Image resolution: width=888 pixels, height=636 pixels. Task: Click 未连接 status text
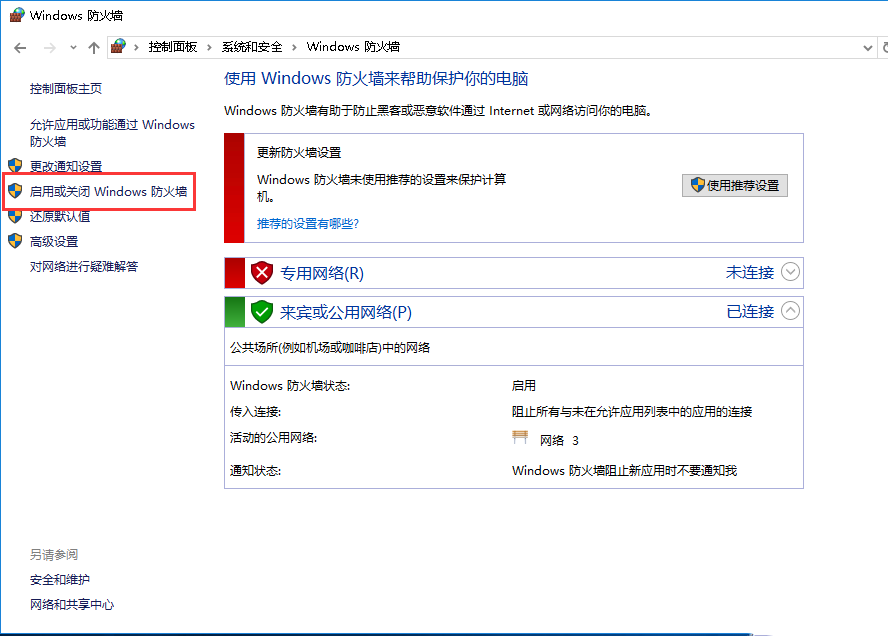point(750,272)
